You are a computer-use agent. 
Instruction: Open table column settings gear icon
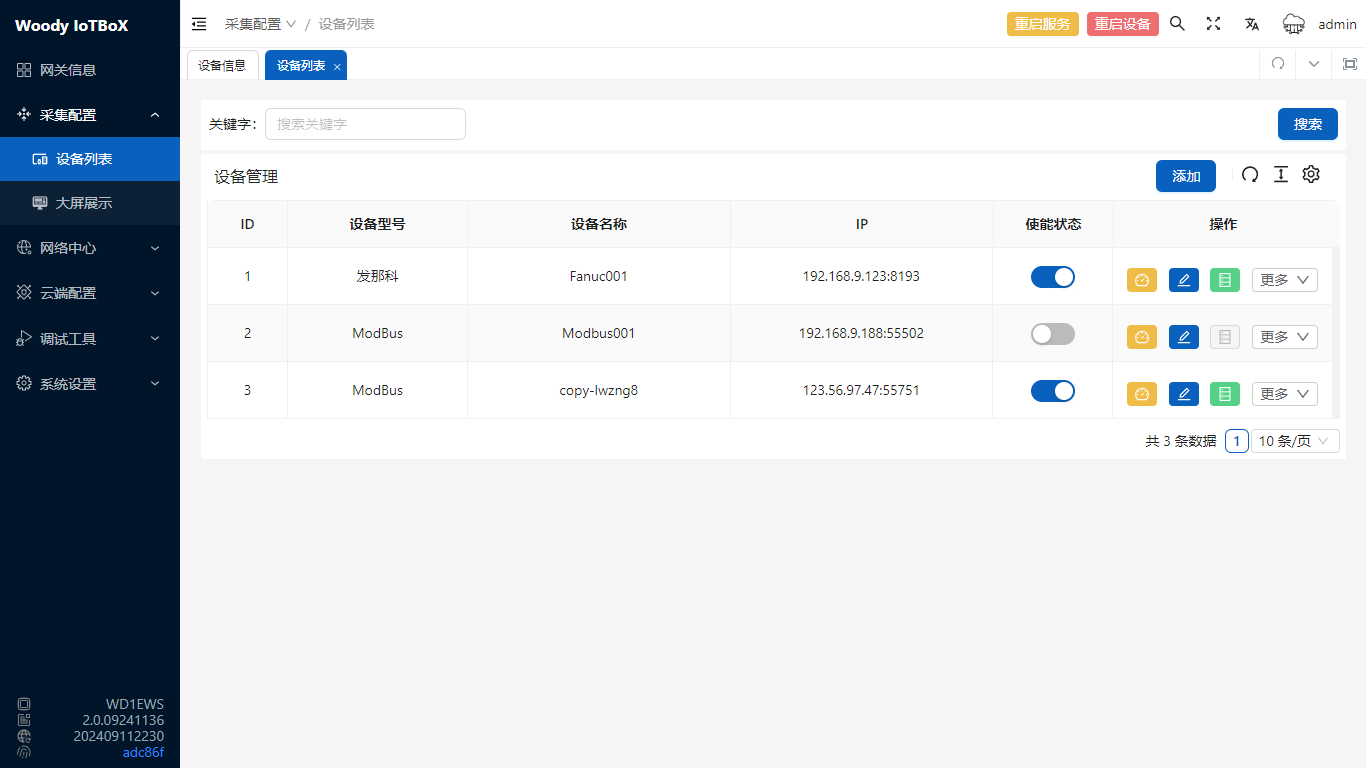tap(1311, 174)
